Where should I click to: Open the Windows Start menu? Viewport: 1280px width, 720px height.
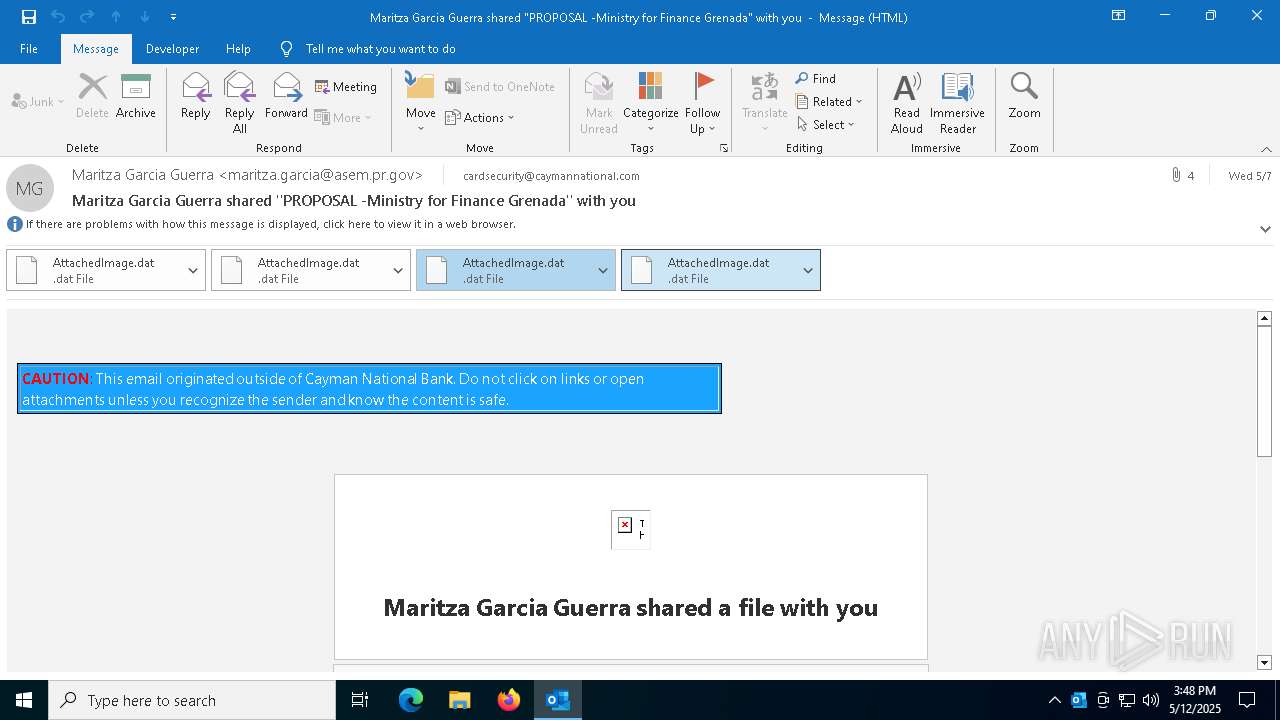click(x=24, y=700)
